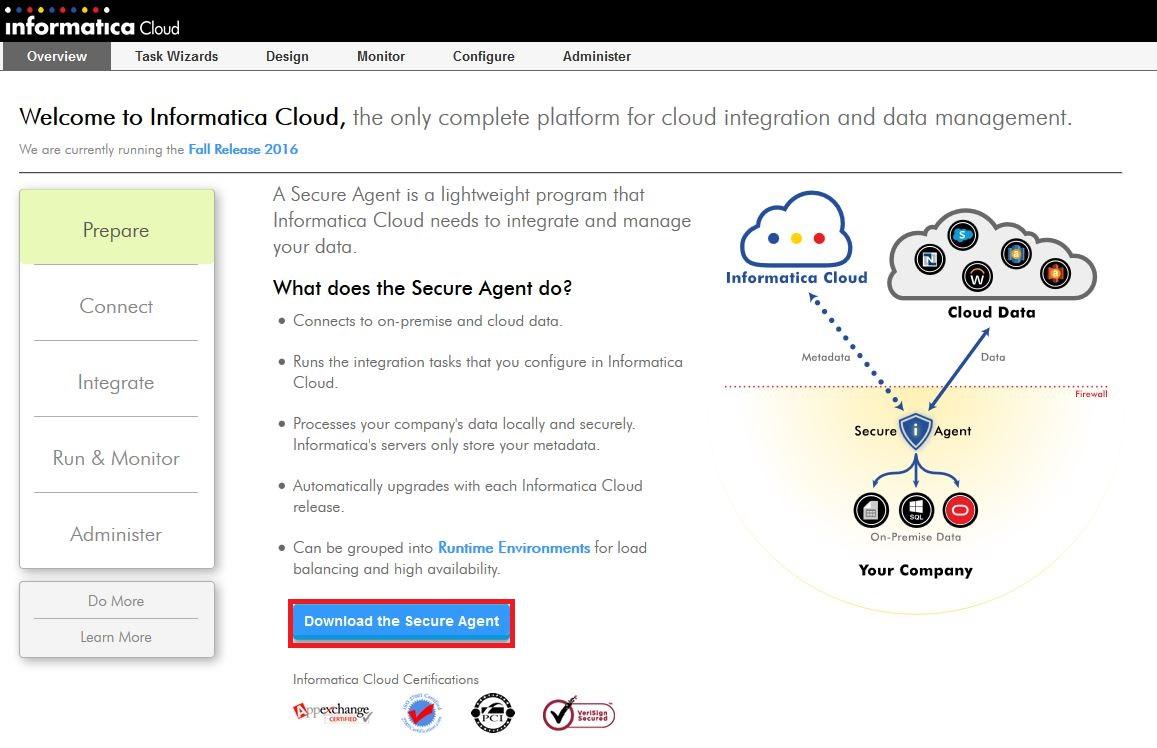Click Learn More in the sidebar
Viewport: 1157px width, 748px height.
coord(117,637)
